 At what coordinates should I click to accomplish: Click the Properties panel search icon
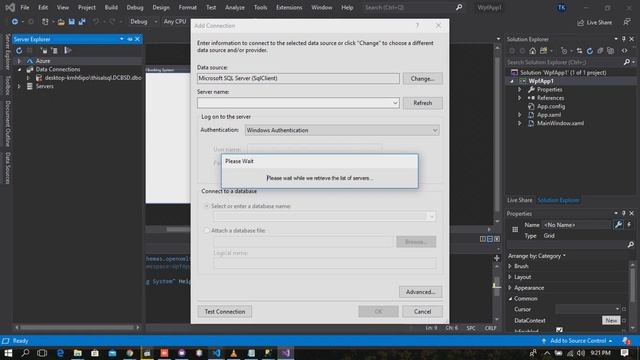[631, 244]
